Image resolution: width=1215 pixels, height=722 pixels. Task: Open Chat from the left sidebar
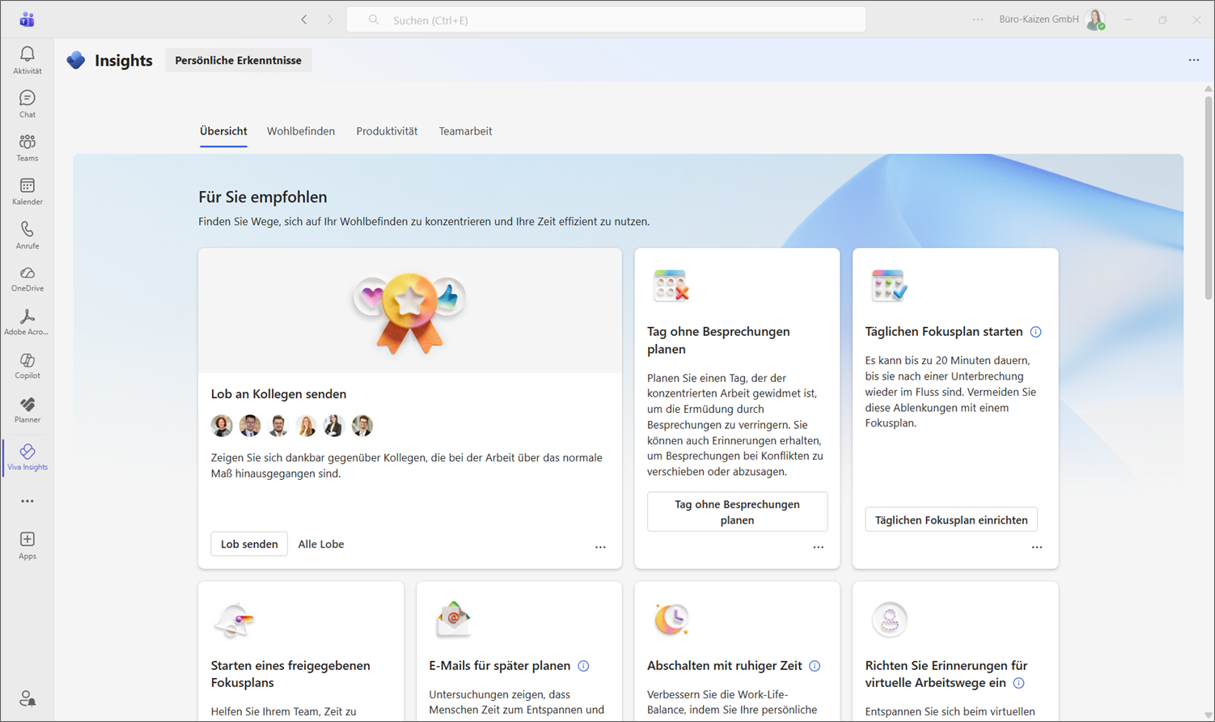[27, 103]
